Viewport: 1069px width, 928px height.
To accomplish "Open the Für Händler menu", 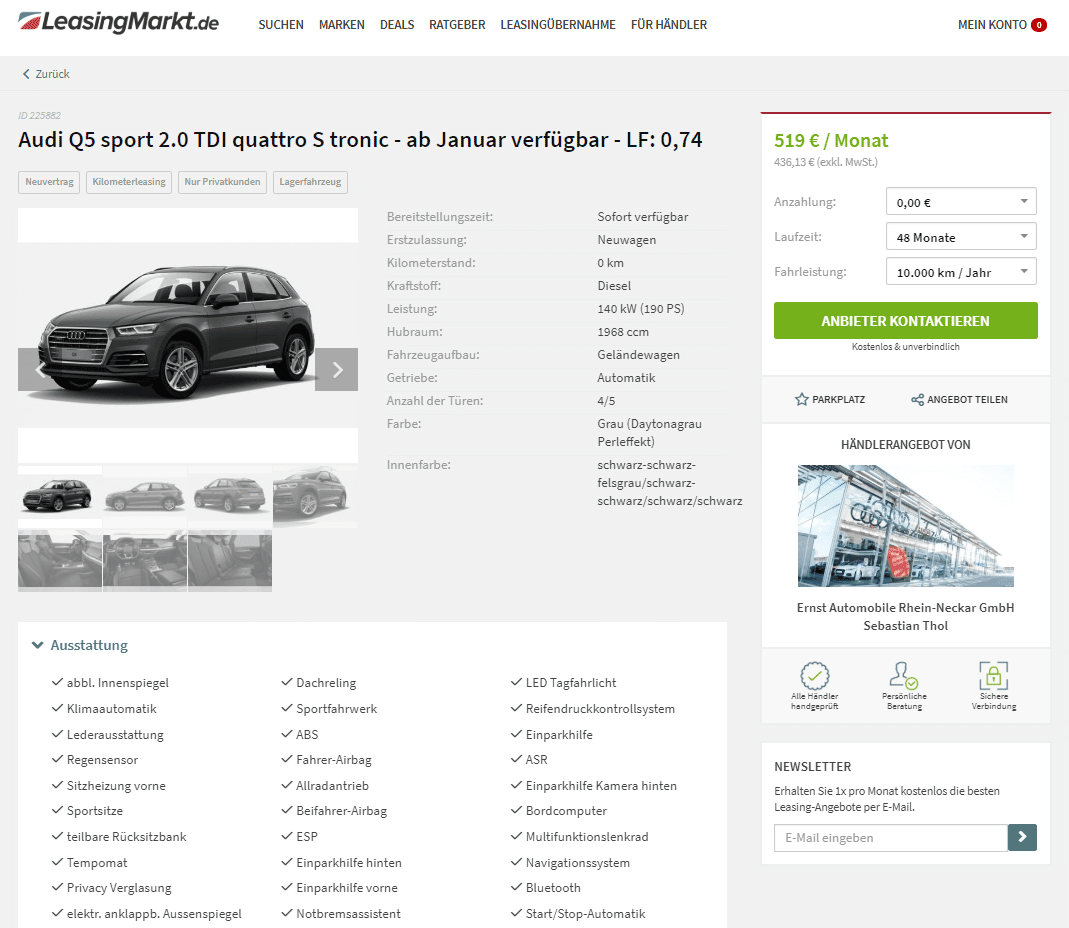I will 669,25.
